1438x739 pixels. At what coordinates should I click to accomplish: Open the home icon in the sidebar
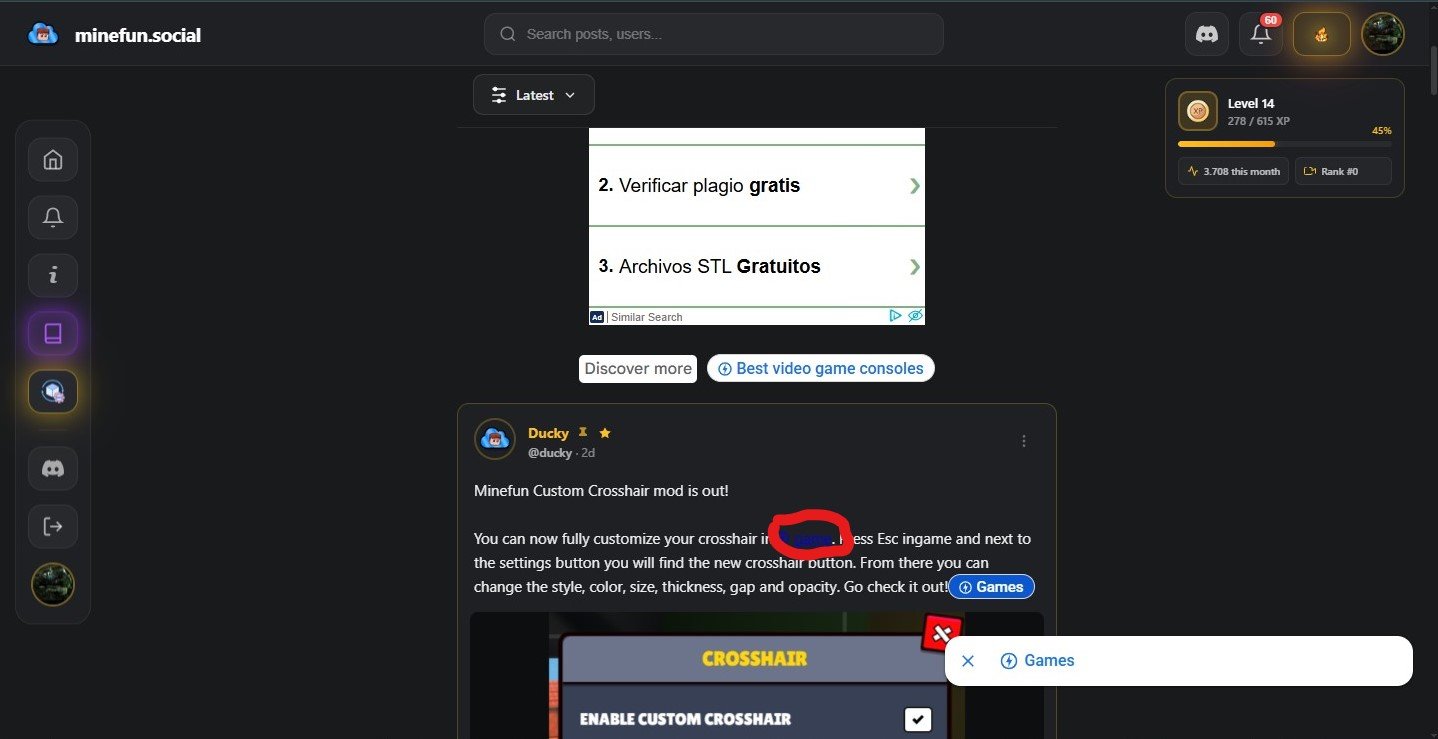[x=53, y=160]
